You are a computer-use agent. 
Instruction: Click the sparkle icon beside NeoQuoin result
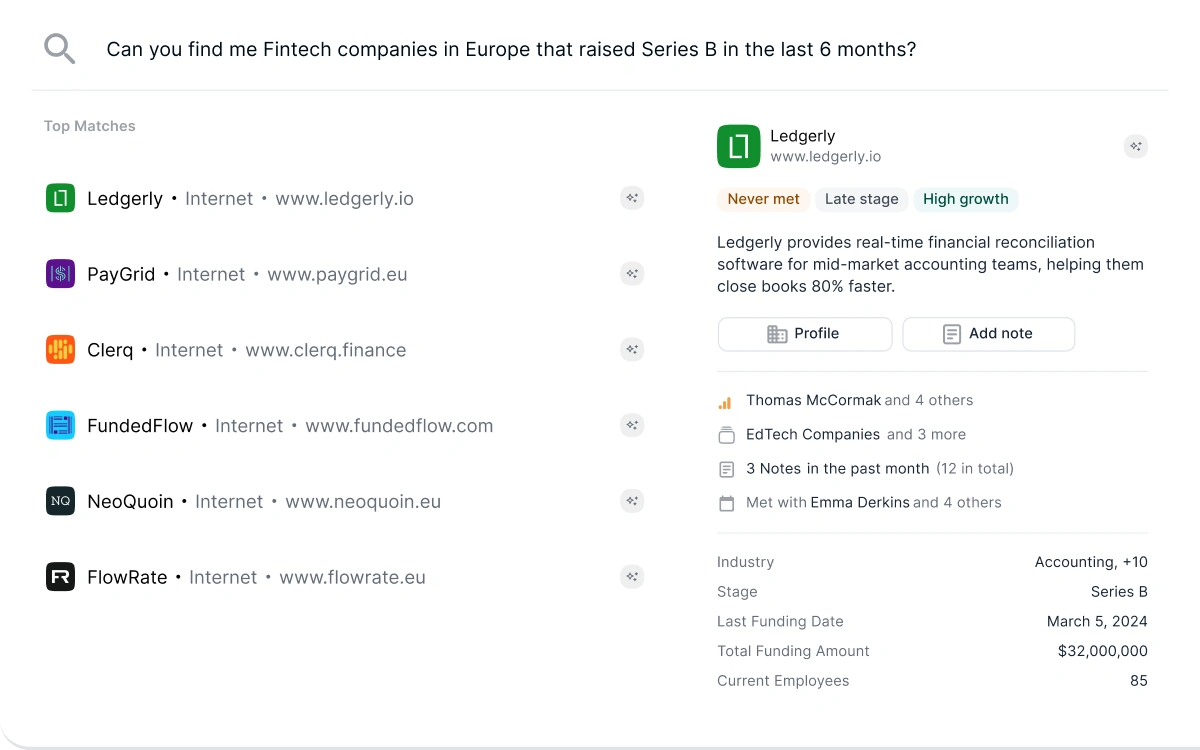click(x=632, y=501)
